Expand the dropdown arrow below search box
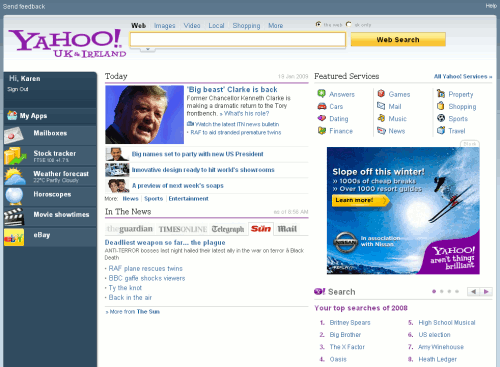The height and width of the screenshot is (367, 500). point(148,49)
